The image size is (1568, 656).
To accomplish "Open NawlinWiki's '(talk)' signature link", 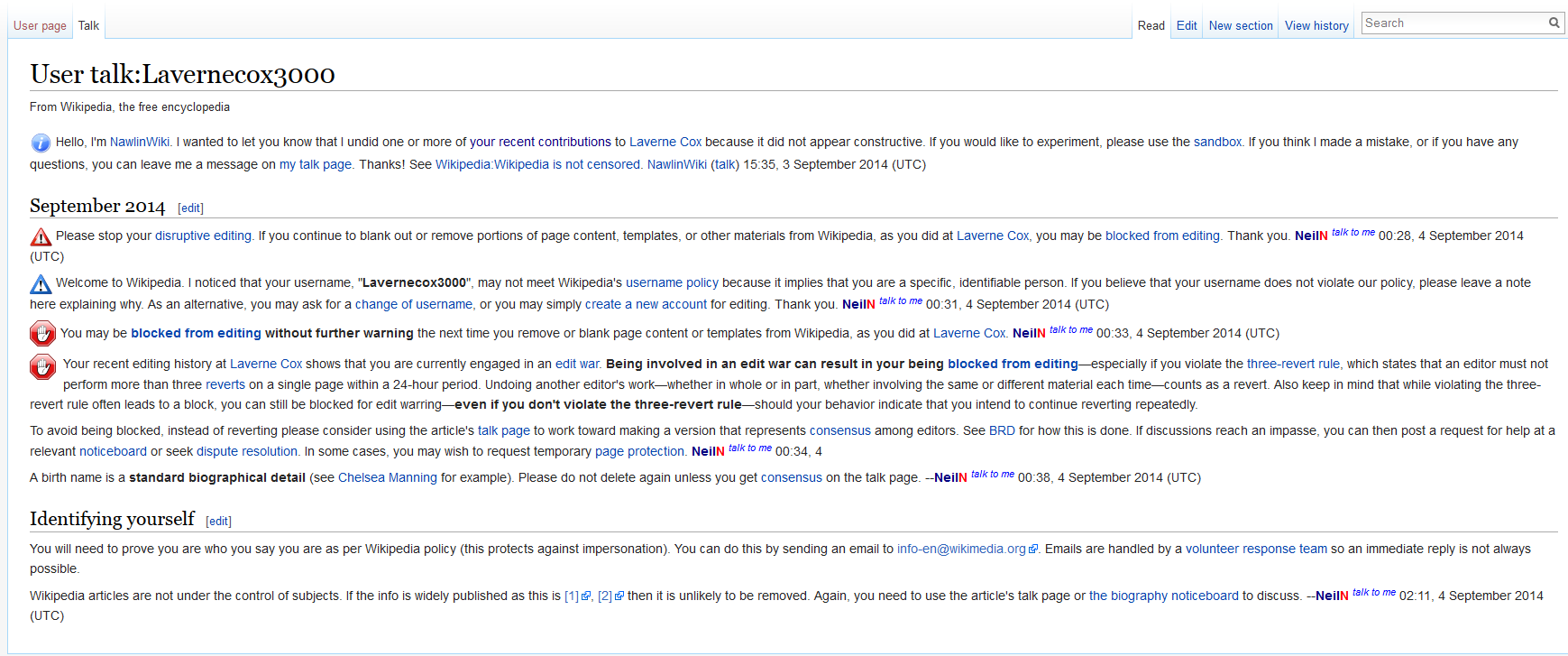I will 725,164.
